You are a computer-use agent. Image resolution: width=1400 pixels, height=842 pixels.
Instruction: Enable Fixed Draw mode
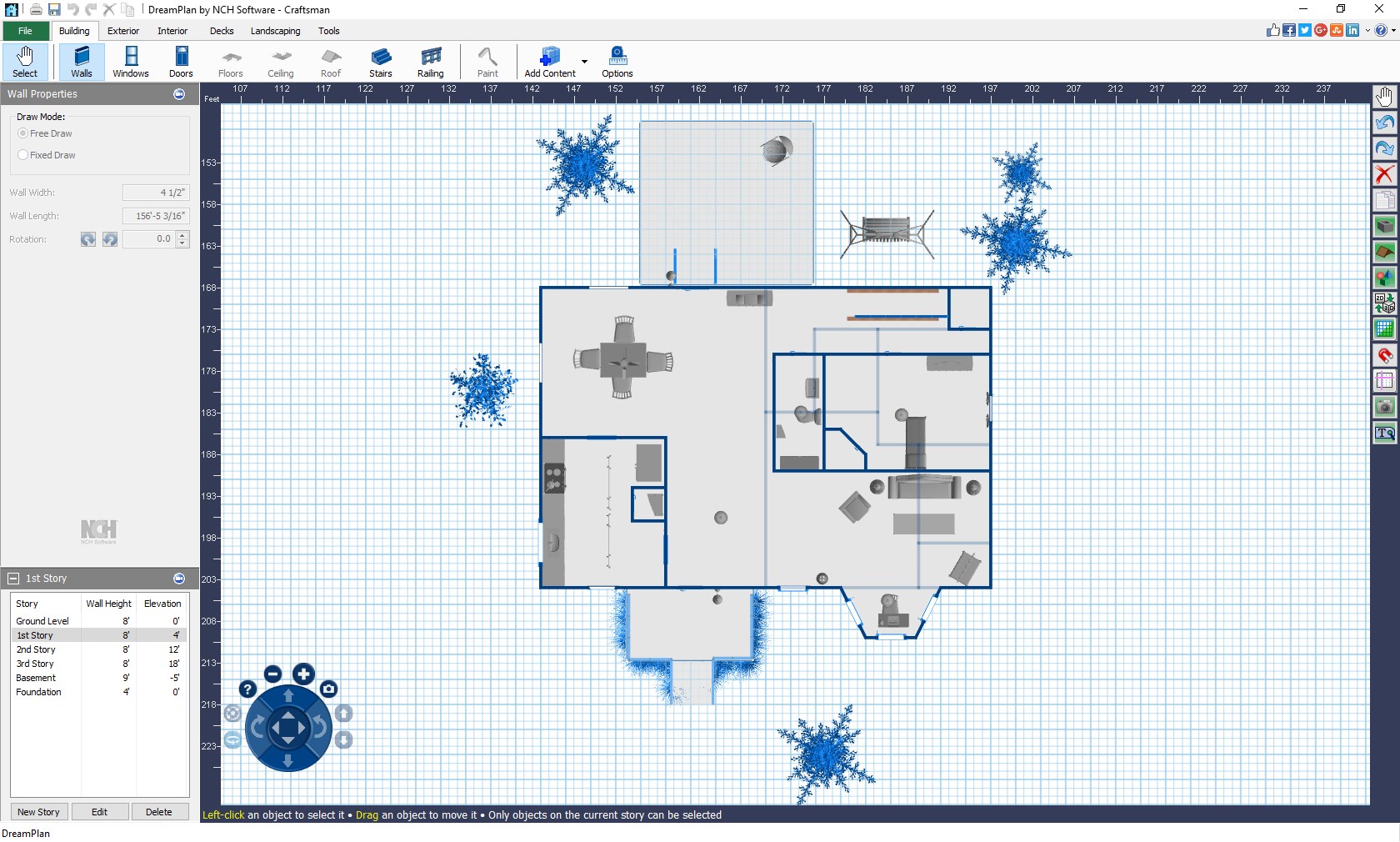click(23, 155)
